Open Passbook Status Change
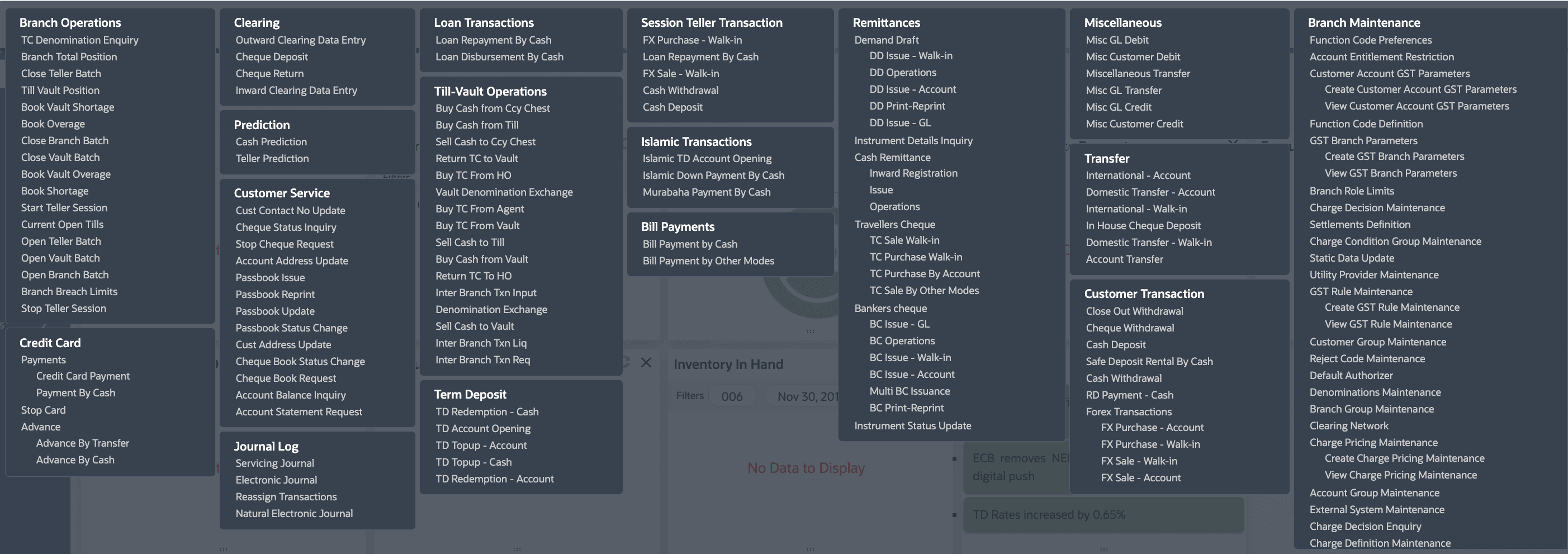This screenshot has height=554, width=1568. (x=292, y=328)
